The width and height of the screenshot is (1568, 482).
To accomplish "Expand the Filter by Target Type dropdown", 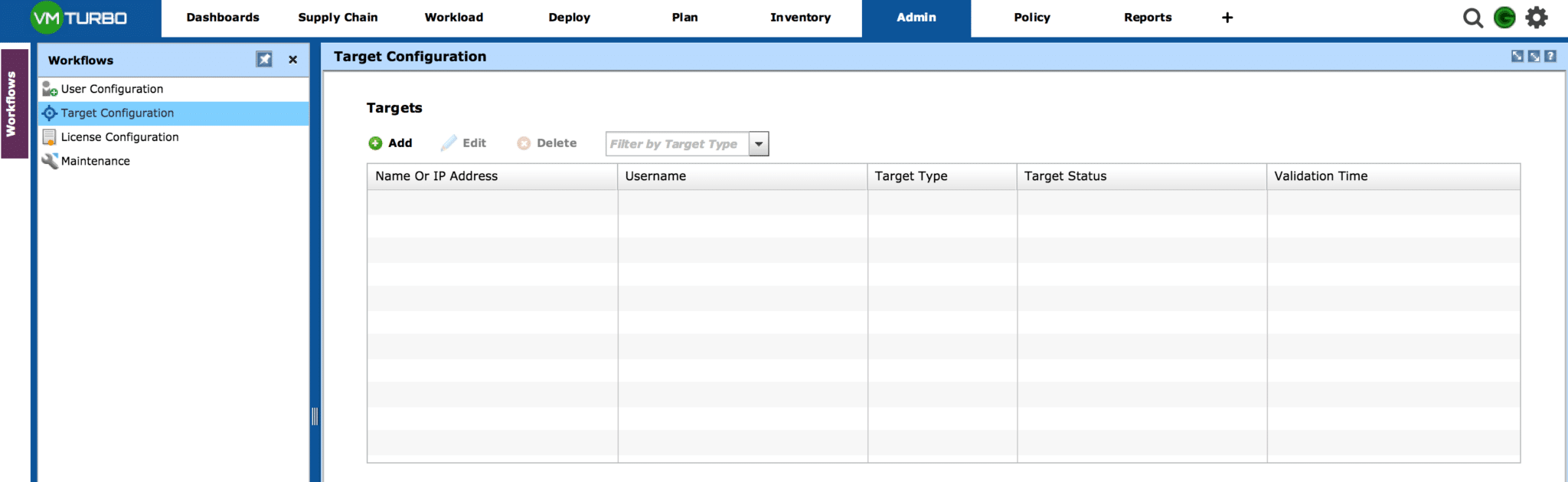I will point(759,144).
